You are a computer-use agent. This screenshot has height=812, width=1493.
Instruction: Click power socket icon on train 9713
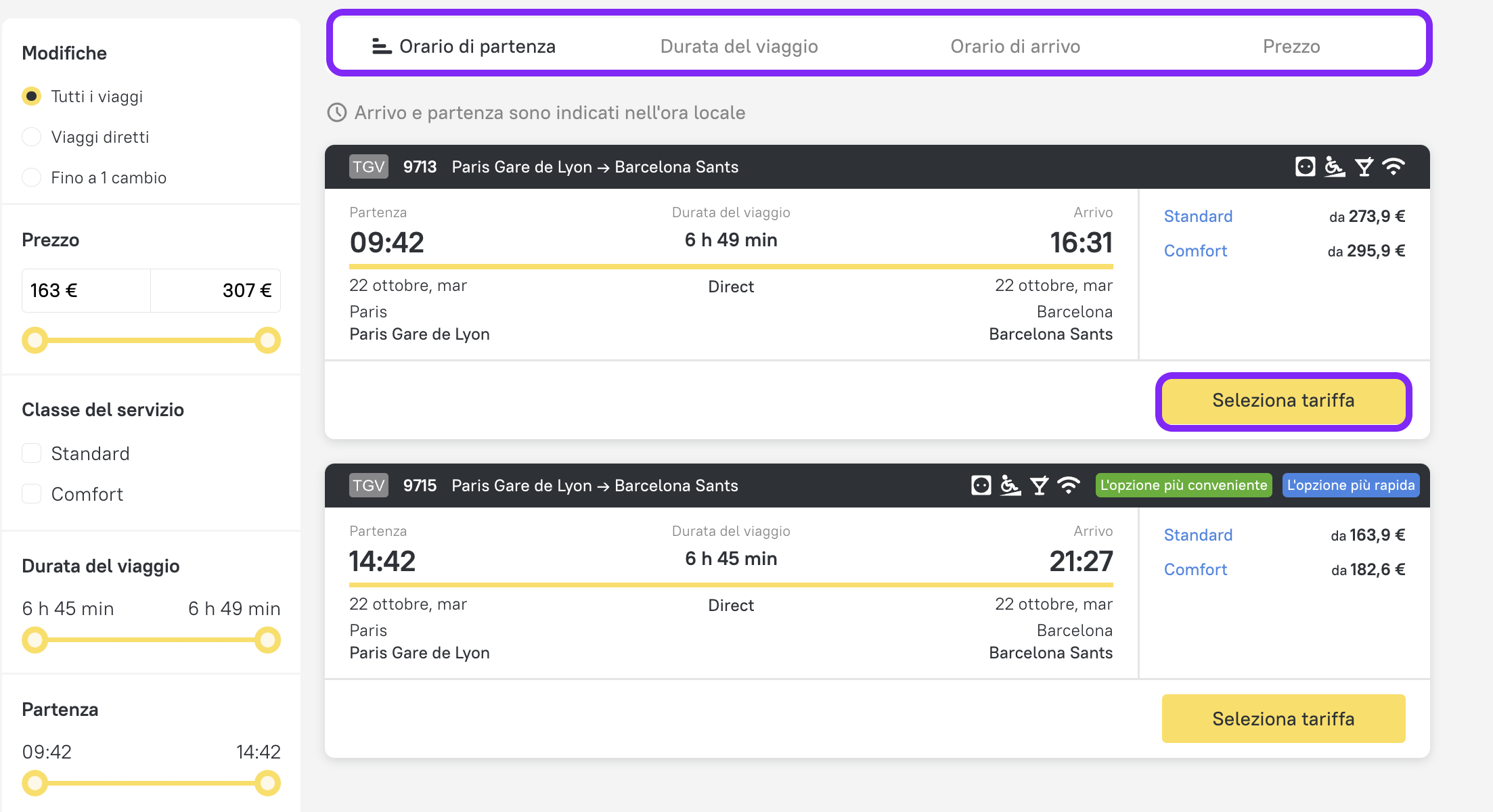coord(1305,166)
